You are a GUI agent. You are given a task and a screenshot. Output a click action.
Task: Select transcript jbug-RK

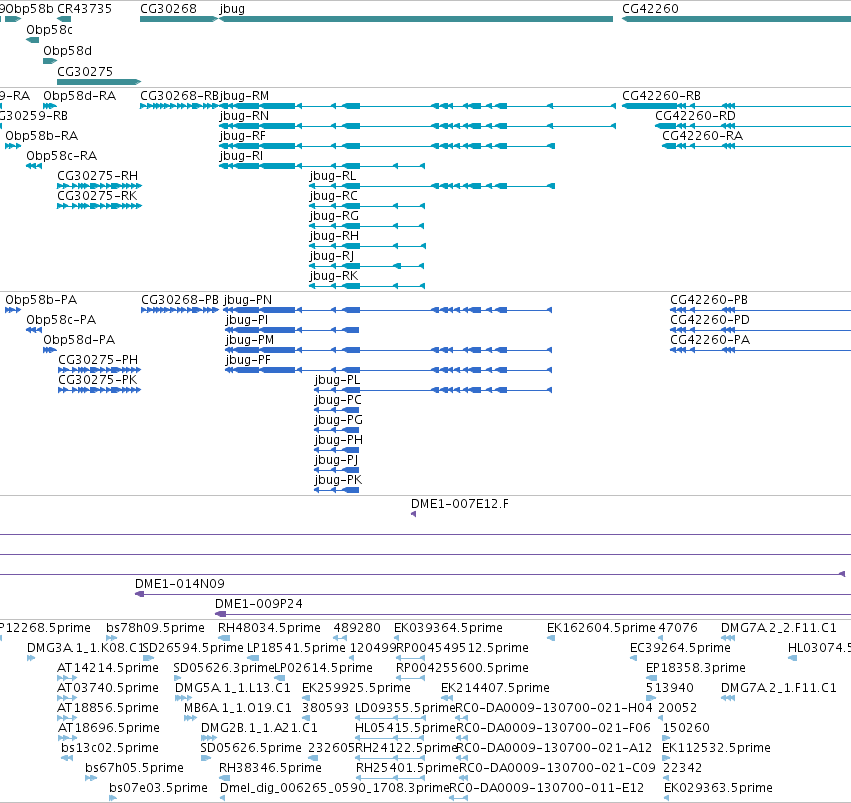tap(367, 286)
